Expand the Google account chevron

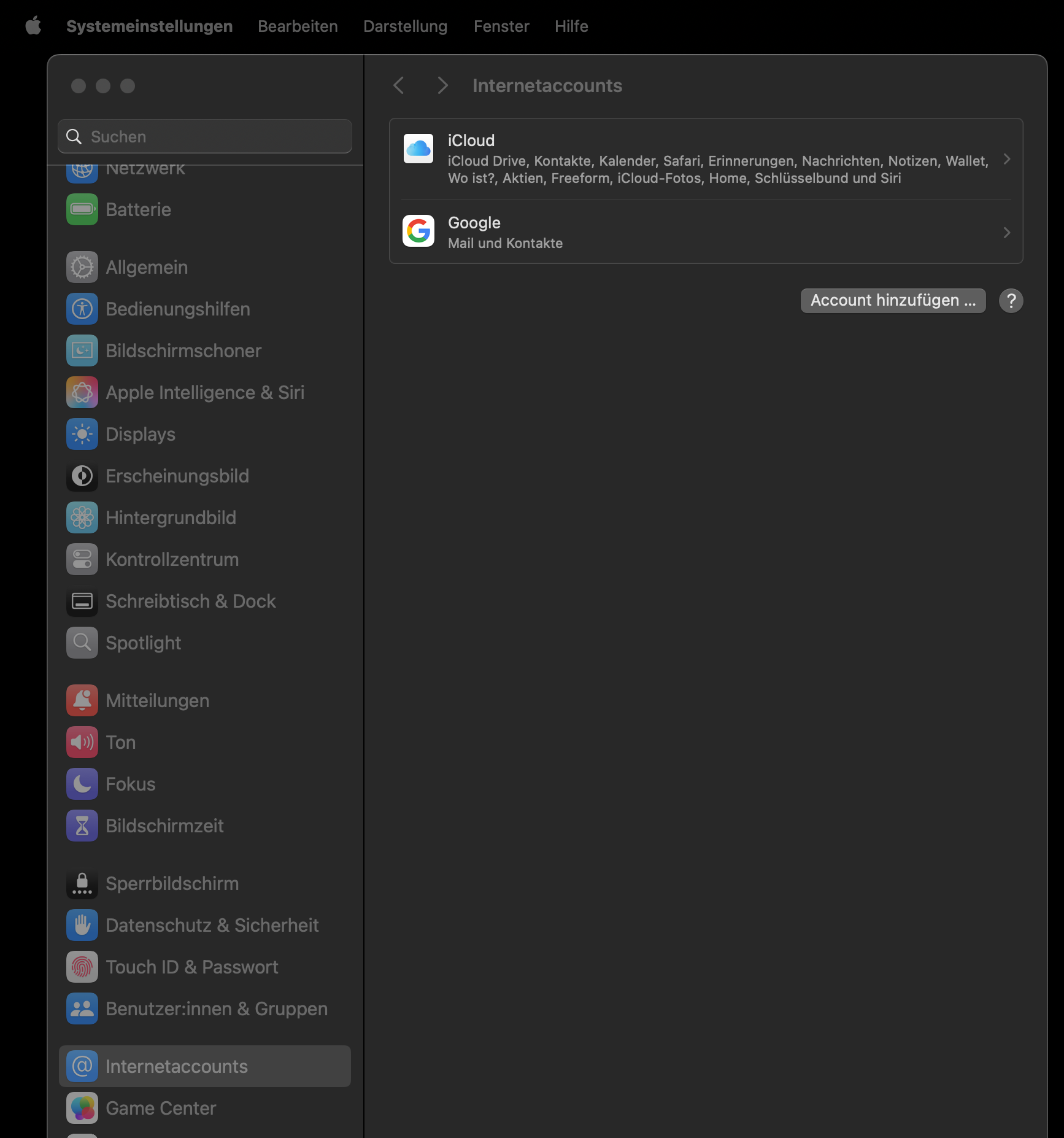1006,233
